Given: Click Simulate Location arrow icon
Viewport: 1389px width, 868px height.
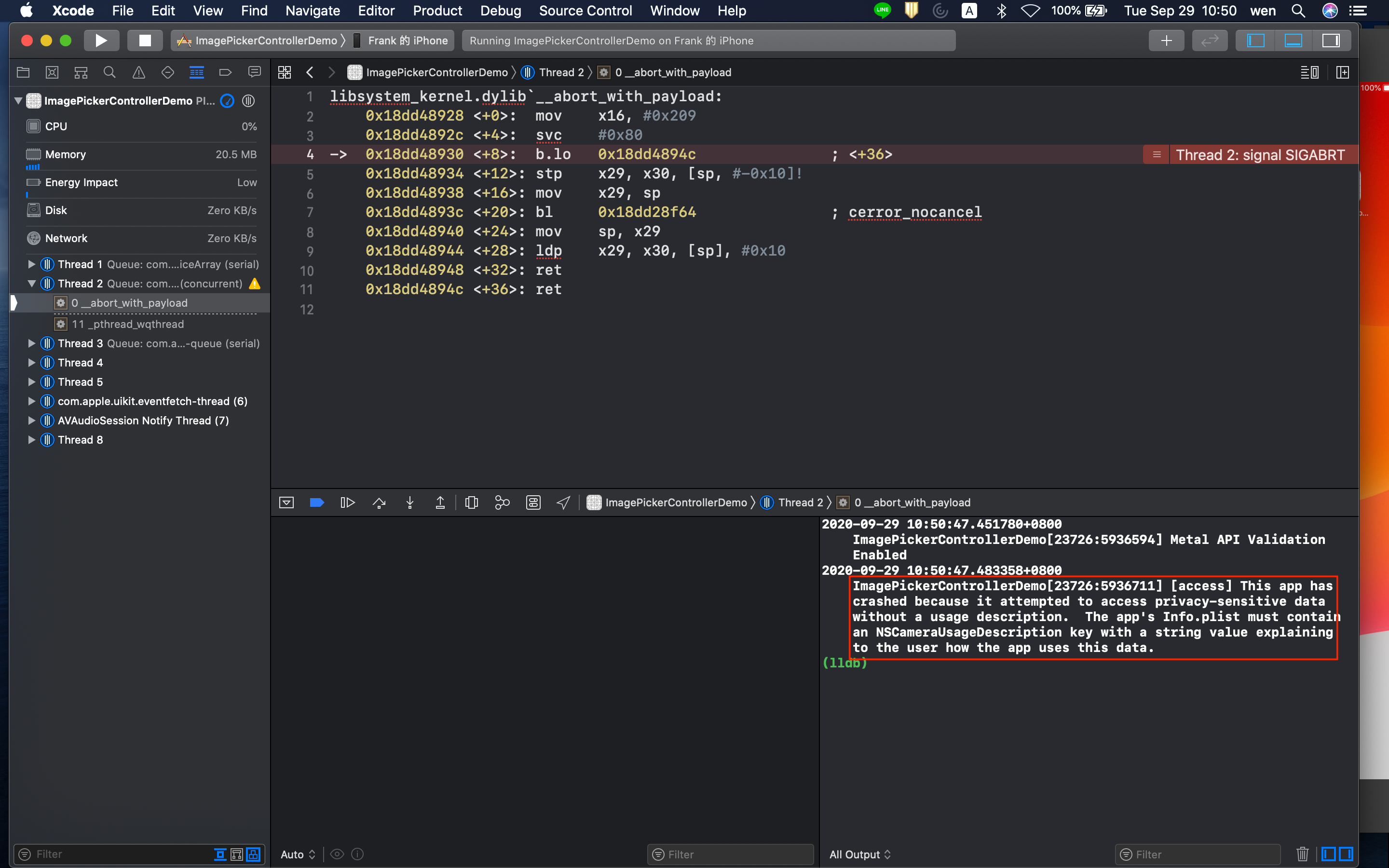Looking at the screenshot, I should [x=564, y=503].
